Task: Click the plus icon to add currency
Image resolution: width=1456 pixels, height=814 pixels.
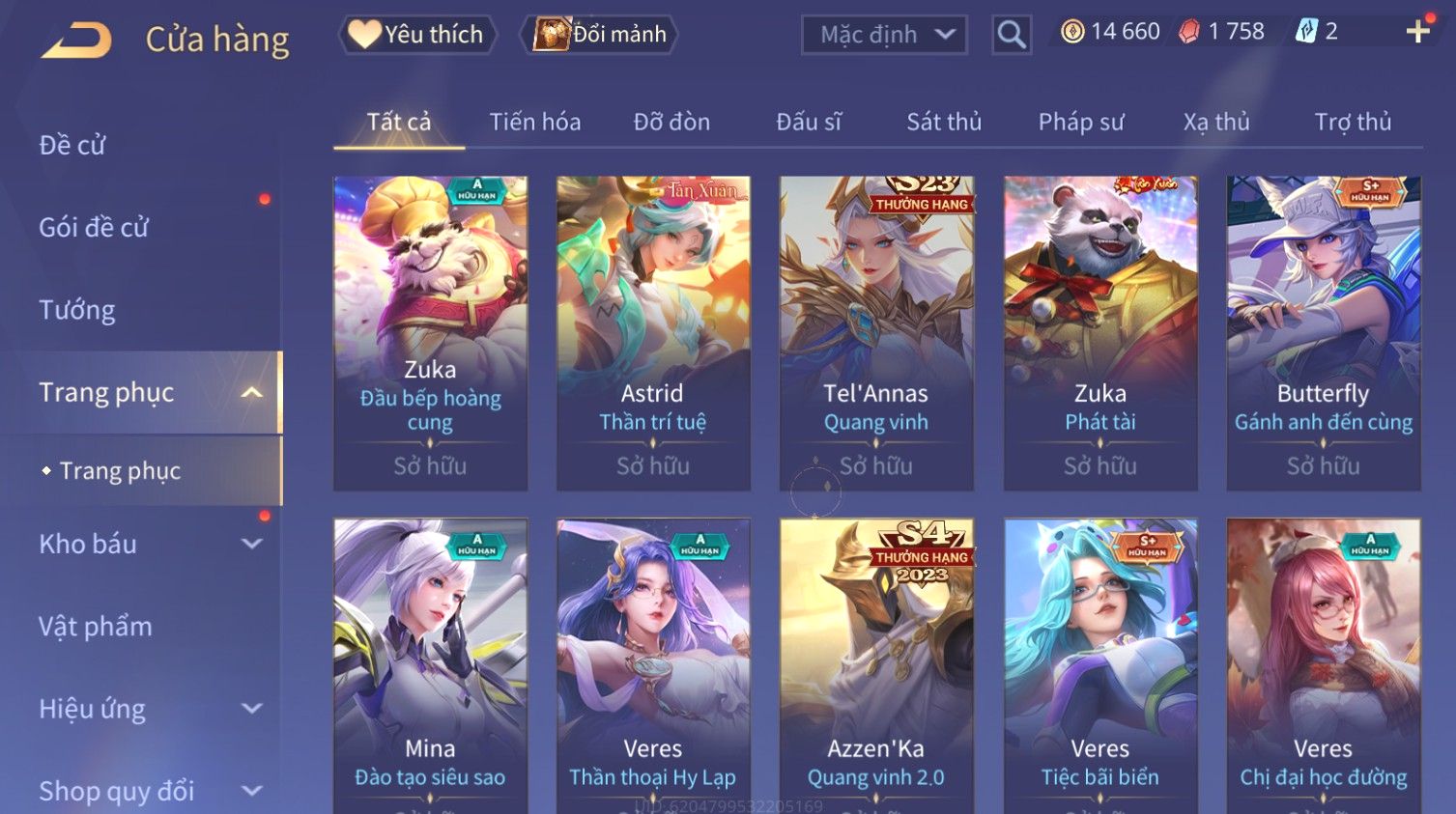Action: 1417,32
